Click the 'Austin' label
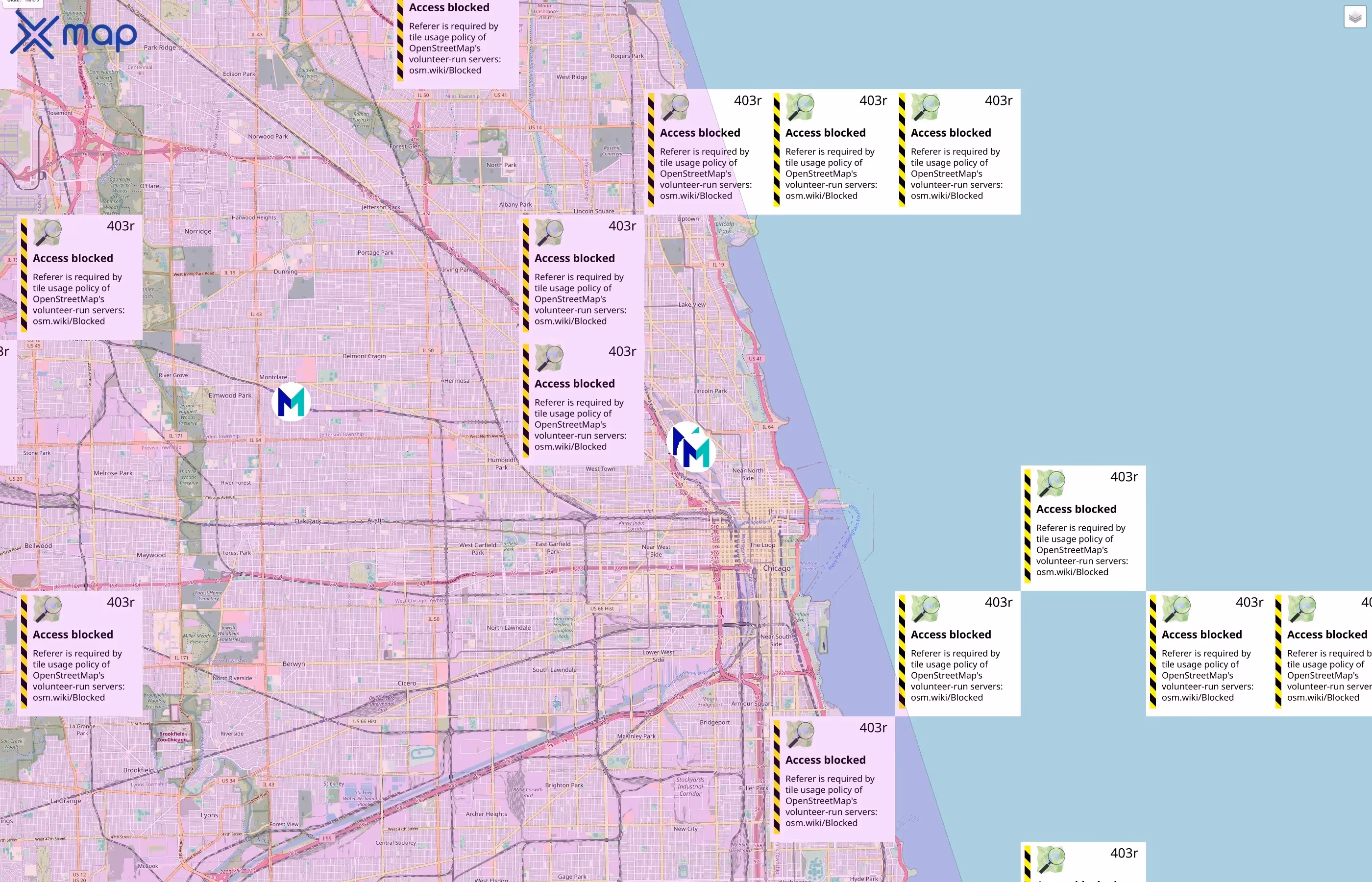 coord(376,520)
